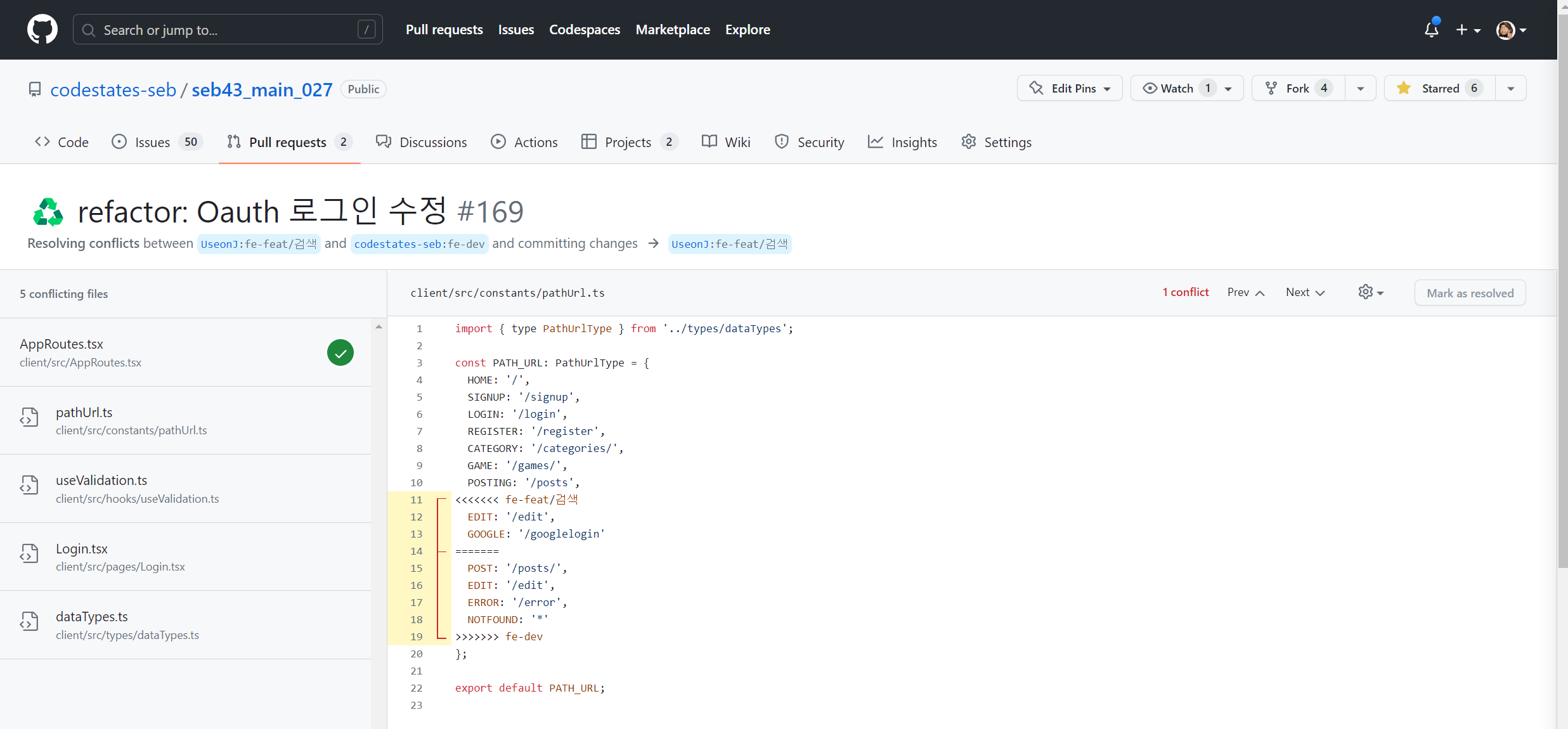Open the codestates-seb organization link

point(113,89)
